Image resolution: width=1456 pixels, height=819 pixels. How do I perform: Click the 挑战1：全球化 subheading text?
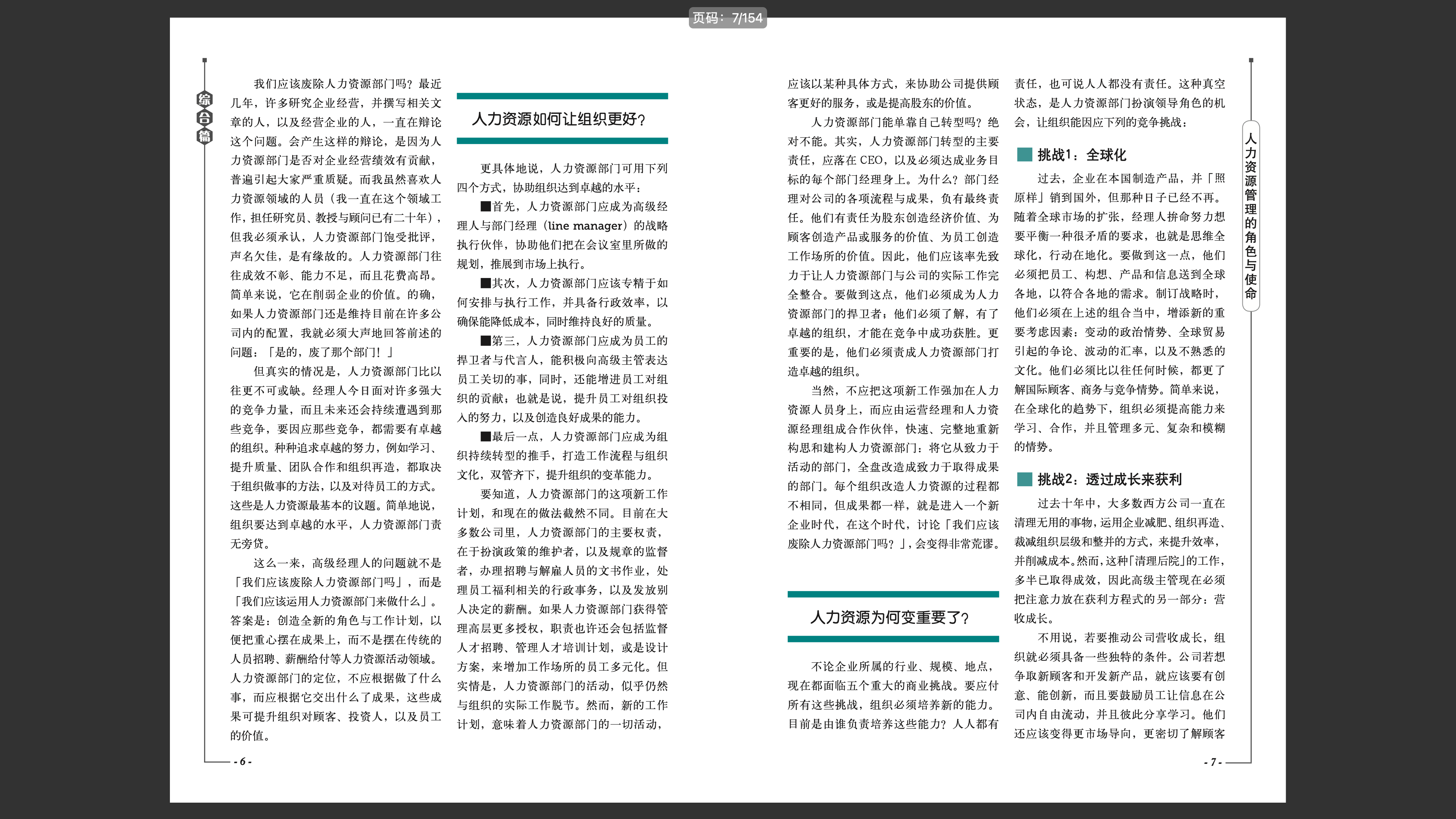point(1081,154)
